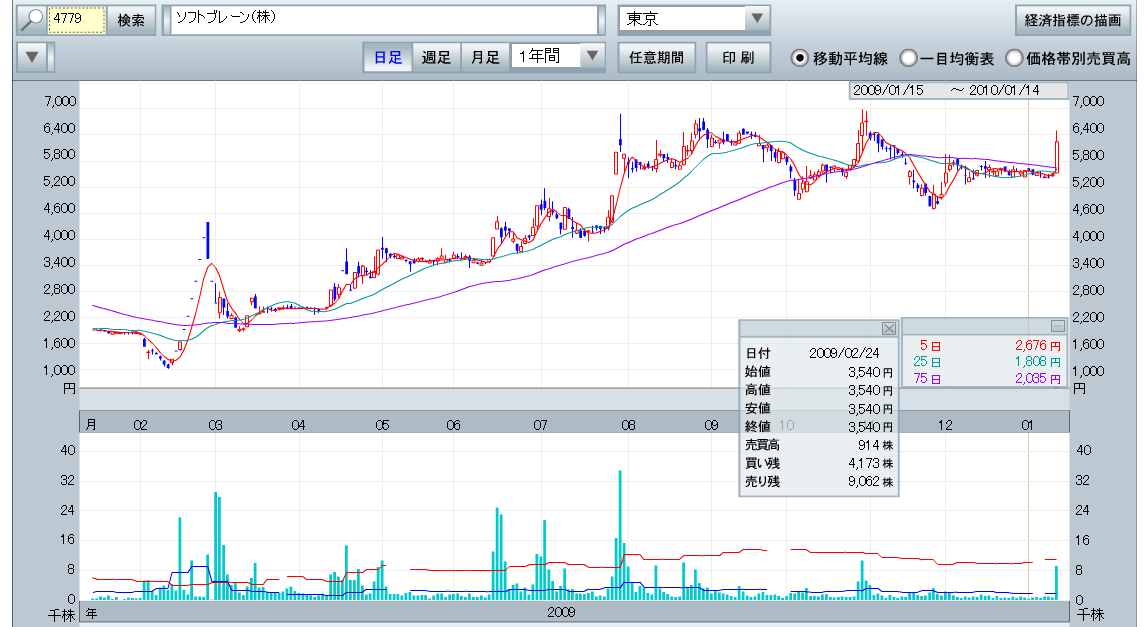Close the price data popup with X
1146x627 pixels.
point(888,328)
